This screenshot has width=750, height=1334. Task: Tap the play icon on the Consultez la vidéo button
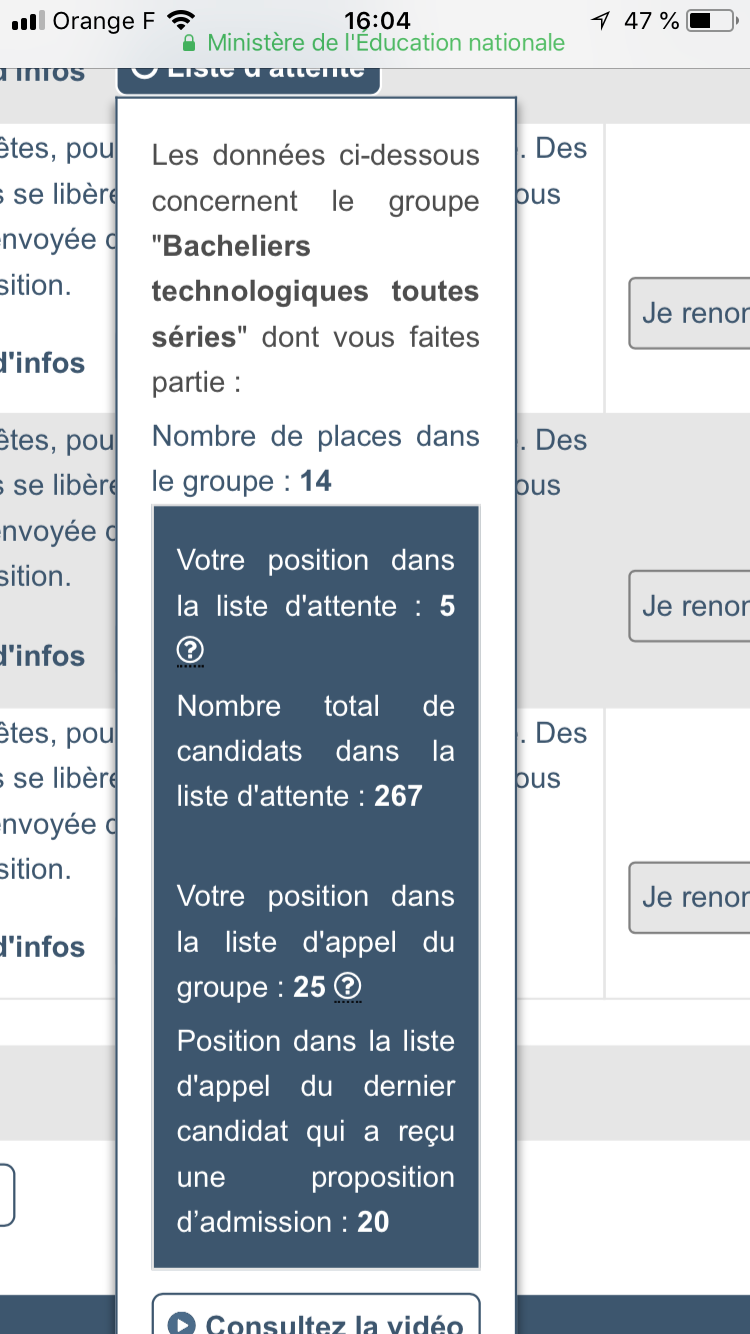[x=182, y=1324]
